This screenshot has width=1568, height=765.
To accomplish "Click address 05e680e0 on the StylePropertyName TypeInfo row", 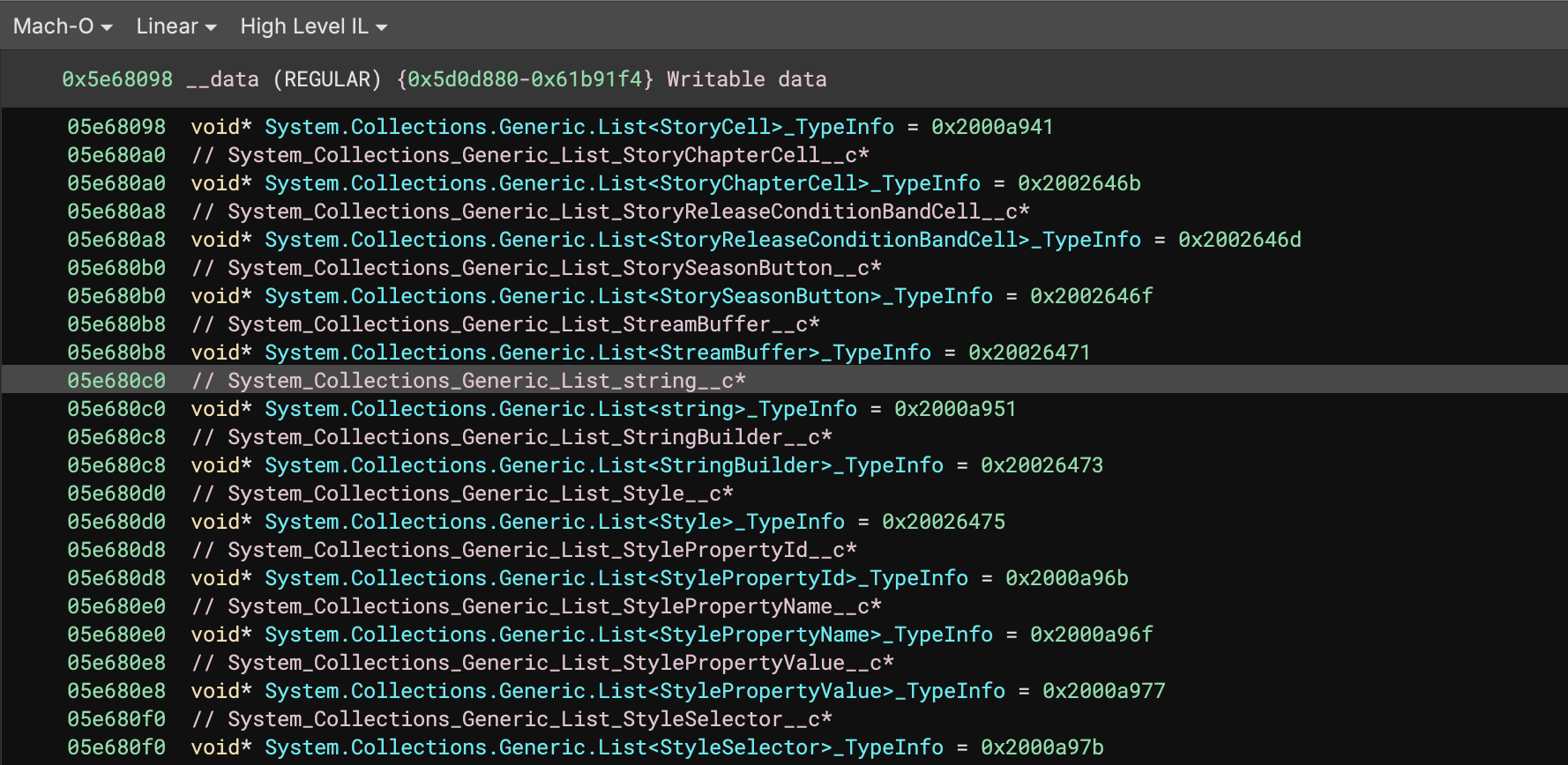I will click(x=116, y=635).
